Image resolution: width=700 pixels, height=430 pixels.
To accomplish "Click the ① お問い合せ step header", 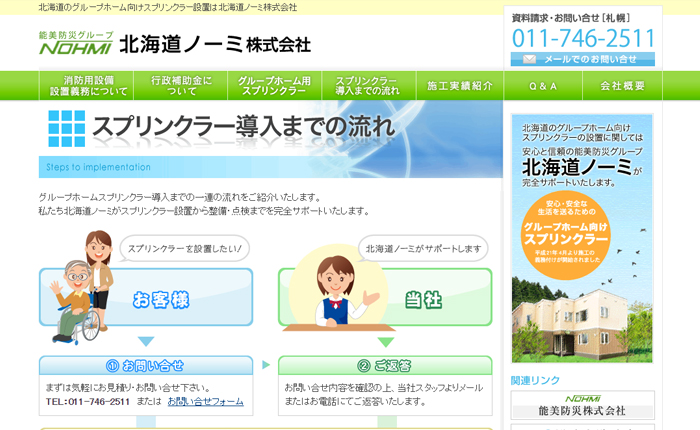I will coord(146,365).
